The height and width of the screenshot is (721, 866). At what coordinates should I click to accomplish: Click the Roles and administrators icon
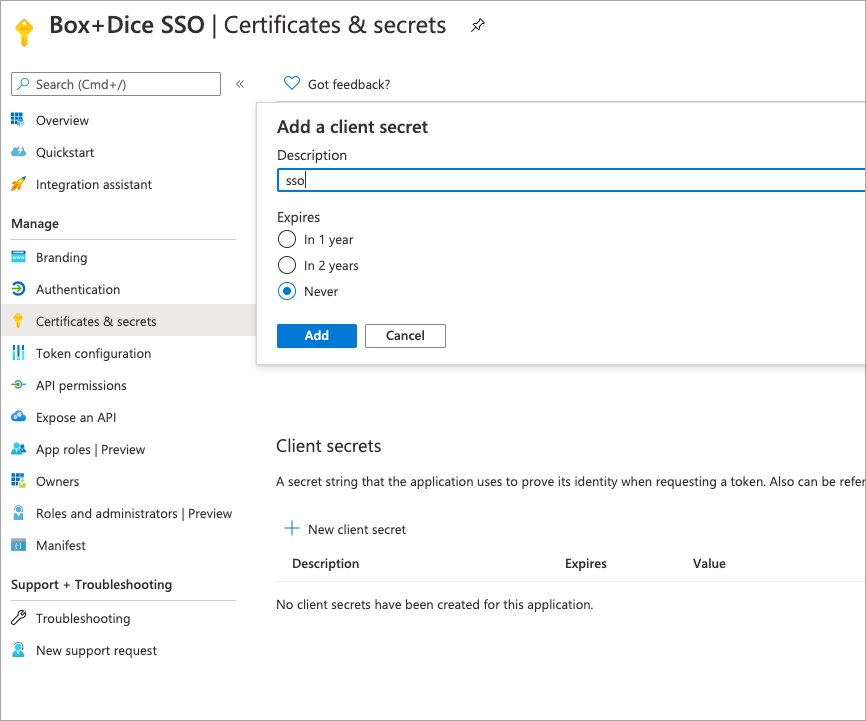[x=18, y=513]
